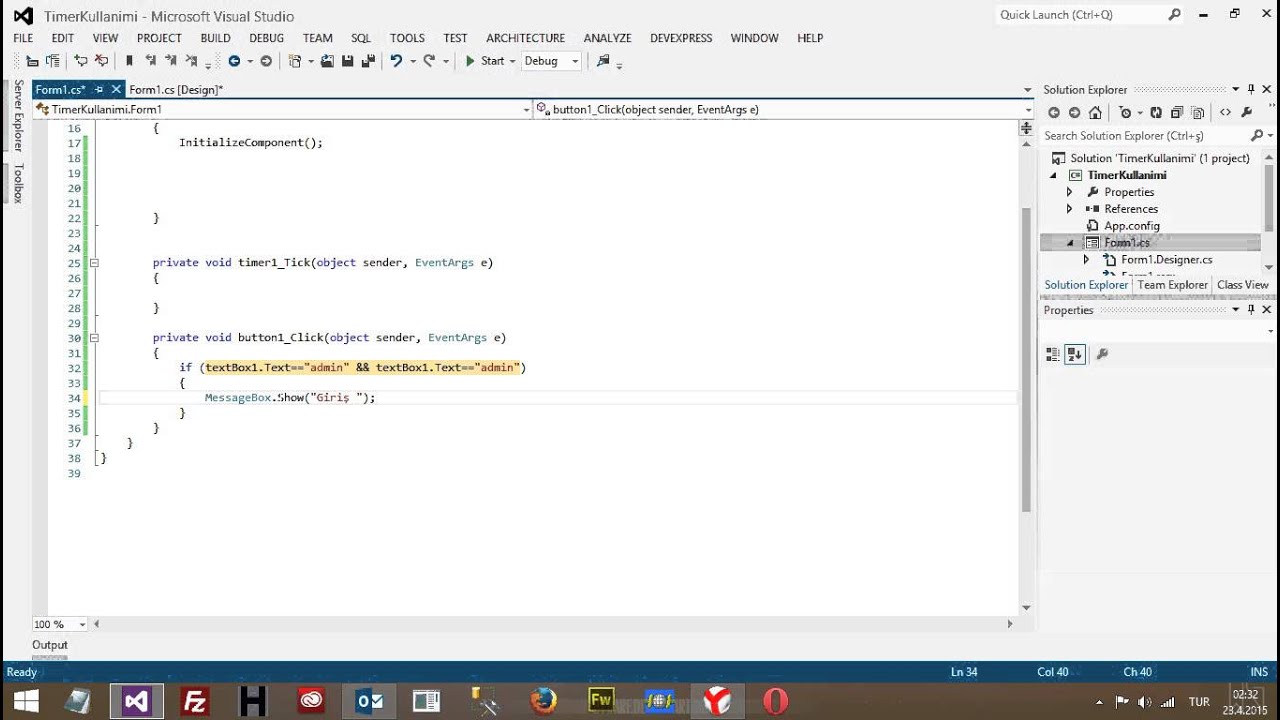Toggle auto-hide pin of Solution Explorer
Viewport: 1280px width, 720px height.
coord(1250,89)
